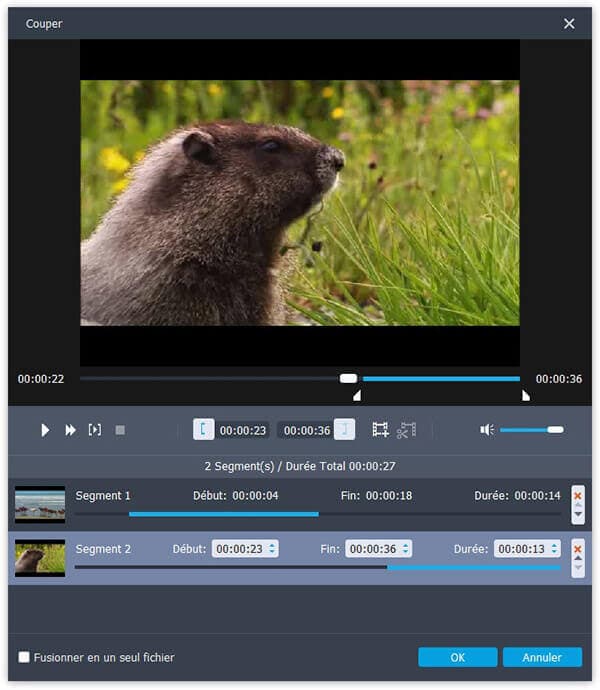Screen dimensions: 600x690
Task: Cancel with the Annuler button
Action: (x=542, y=657)
